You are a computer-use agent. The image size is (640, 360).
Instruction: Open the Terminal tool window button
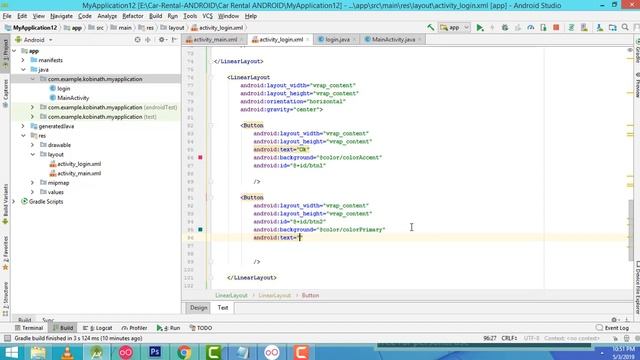pos(29,328)
